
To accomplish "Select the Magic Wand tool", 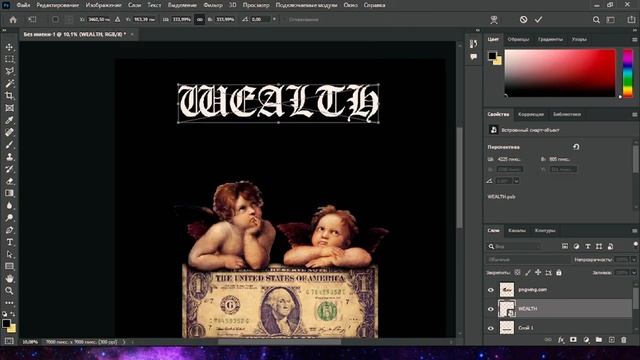I will [9, 83].
